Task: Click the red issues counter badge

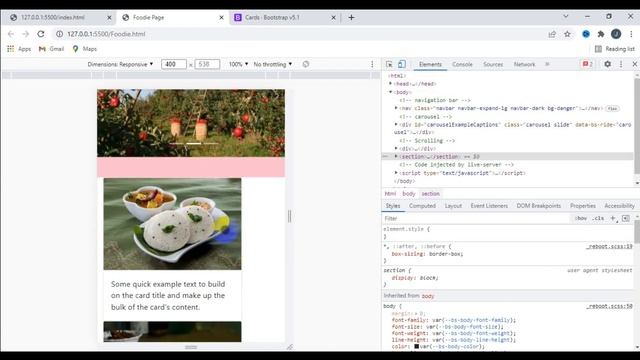Action: coord(587,64)
